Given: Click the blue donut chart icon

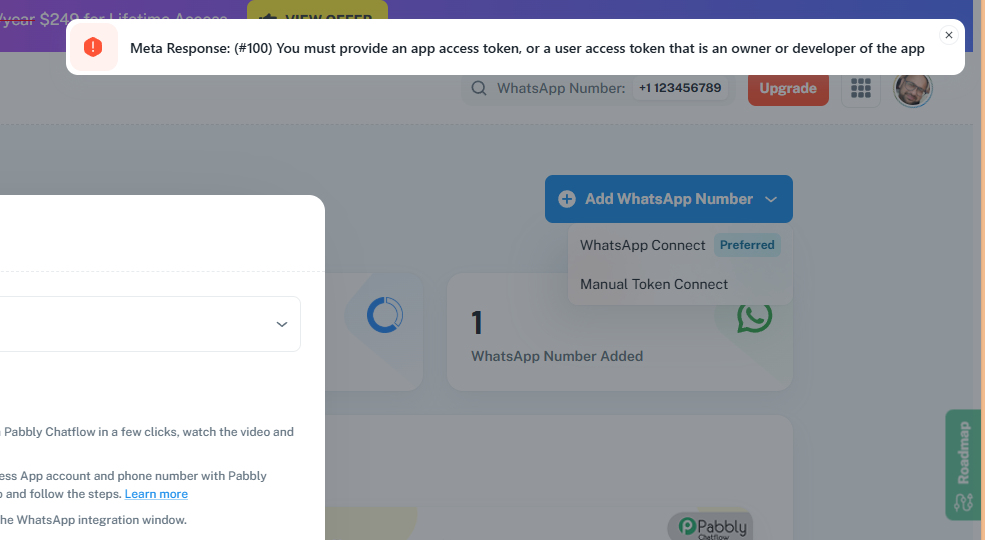Looking at the screenshot, I should click(385, 315).
